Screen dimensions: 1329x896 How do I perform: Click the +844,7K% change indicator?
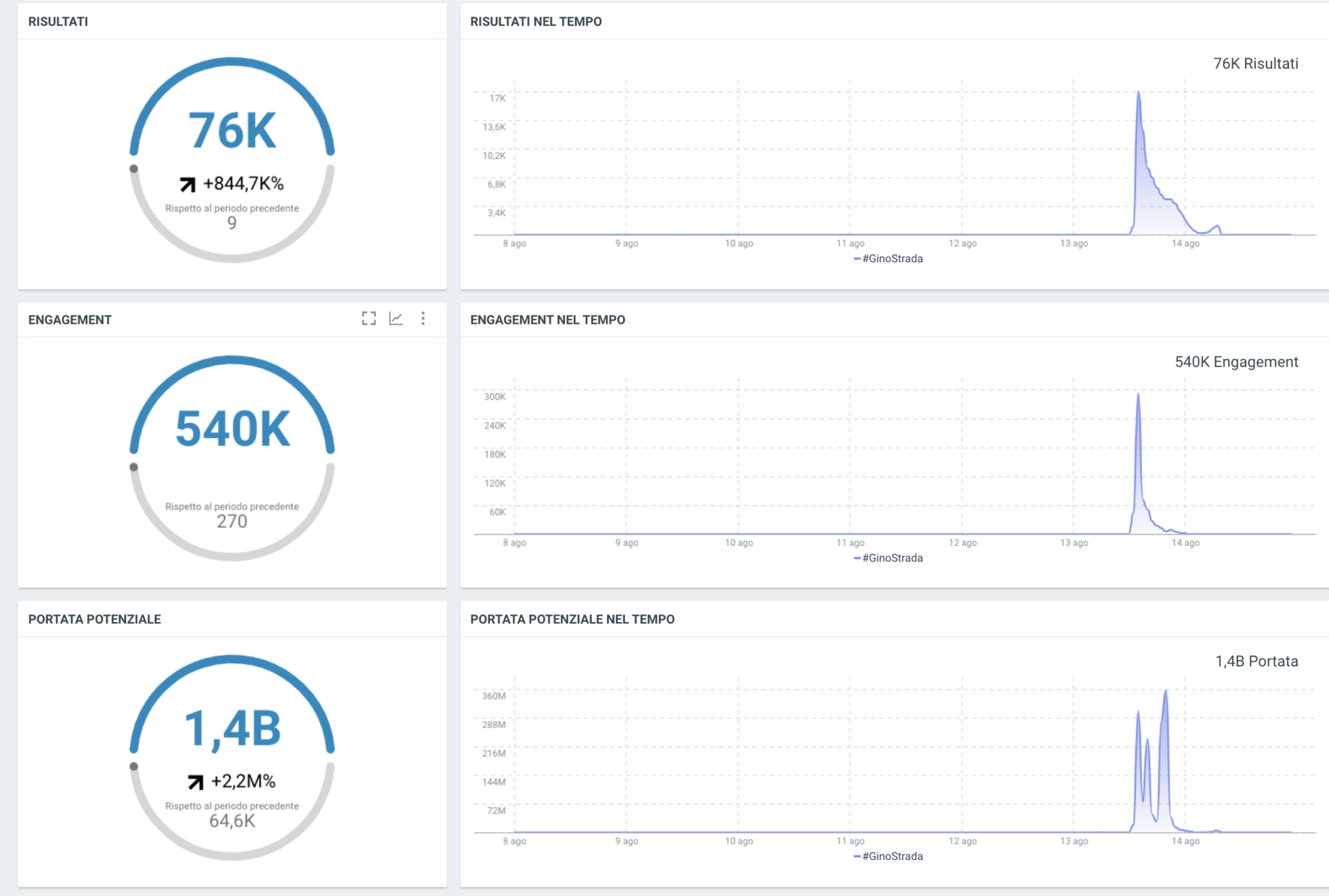click(243, 183)
